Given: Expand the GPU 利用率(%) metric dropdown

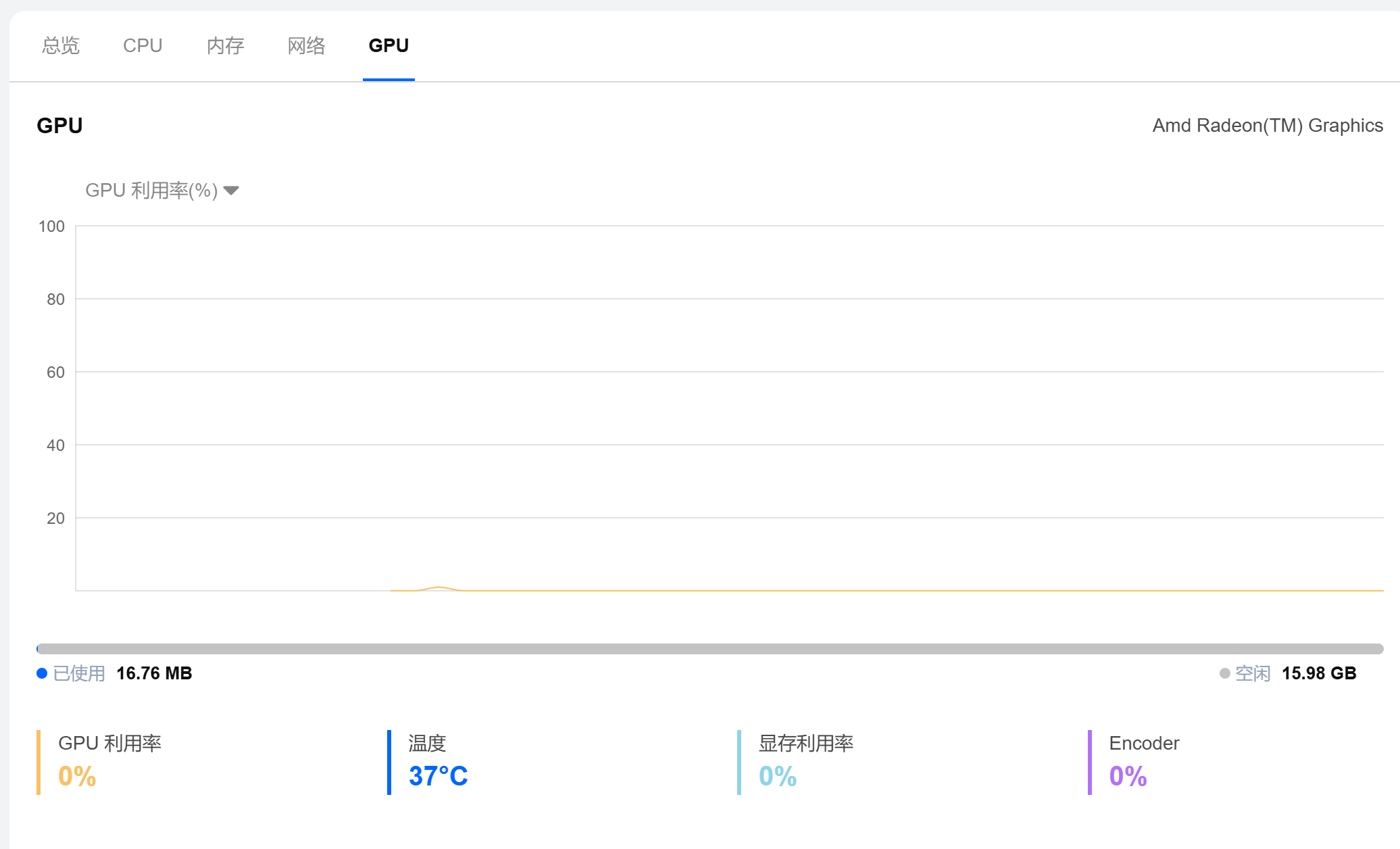Looking at the screenshot, I should click(x=151, y=191).
